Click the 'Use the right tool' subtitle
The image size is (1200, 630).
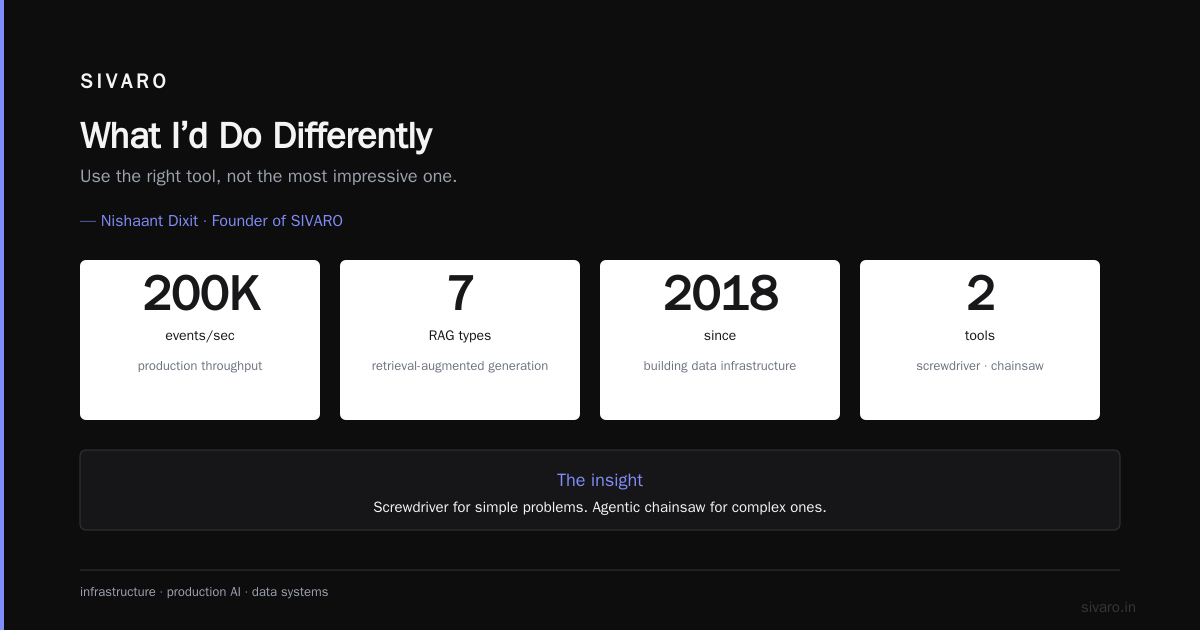[268, 176]
